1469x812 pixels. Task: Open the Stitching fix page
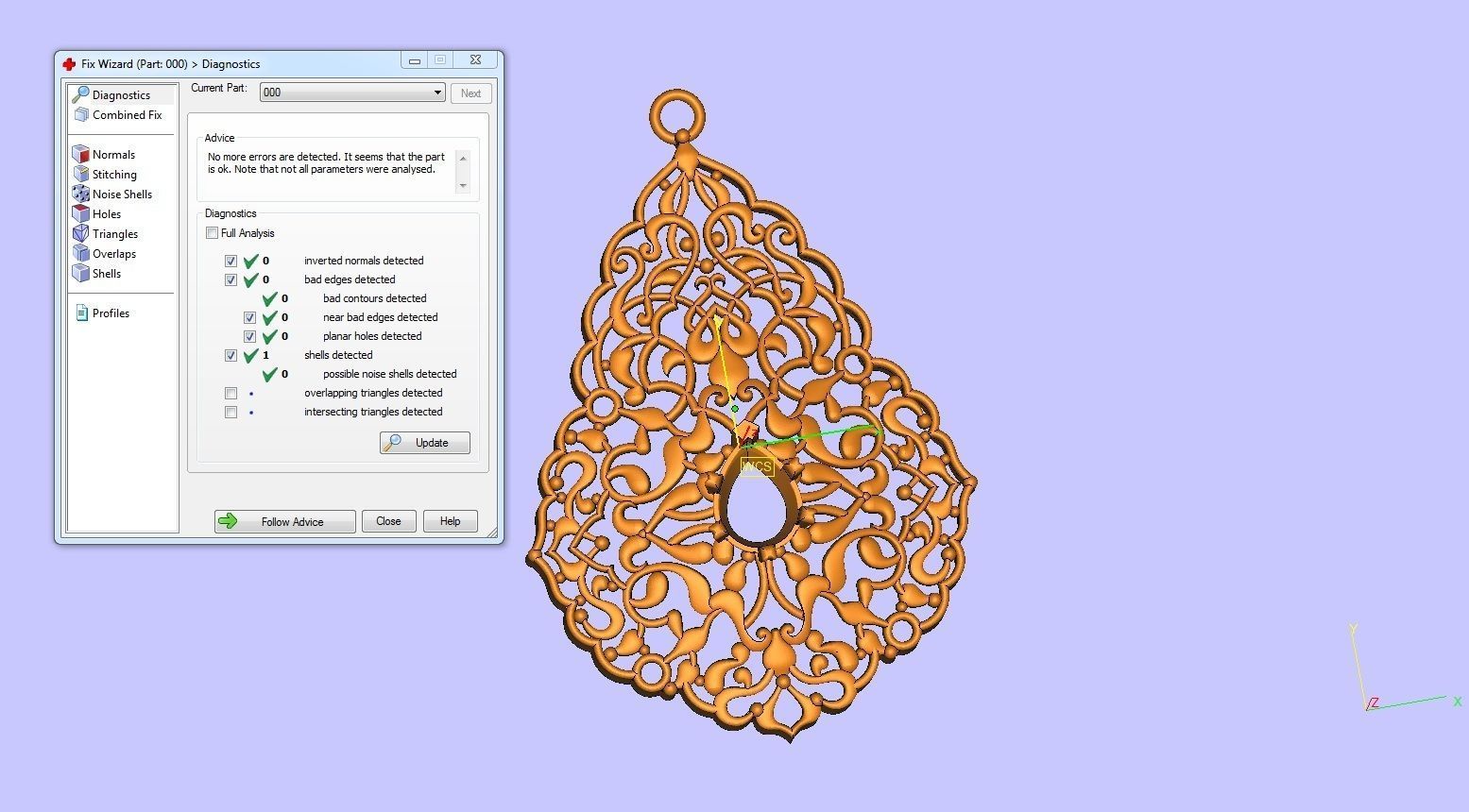click(114, 175)
